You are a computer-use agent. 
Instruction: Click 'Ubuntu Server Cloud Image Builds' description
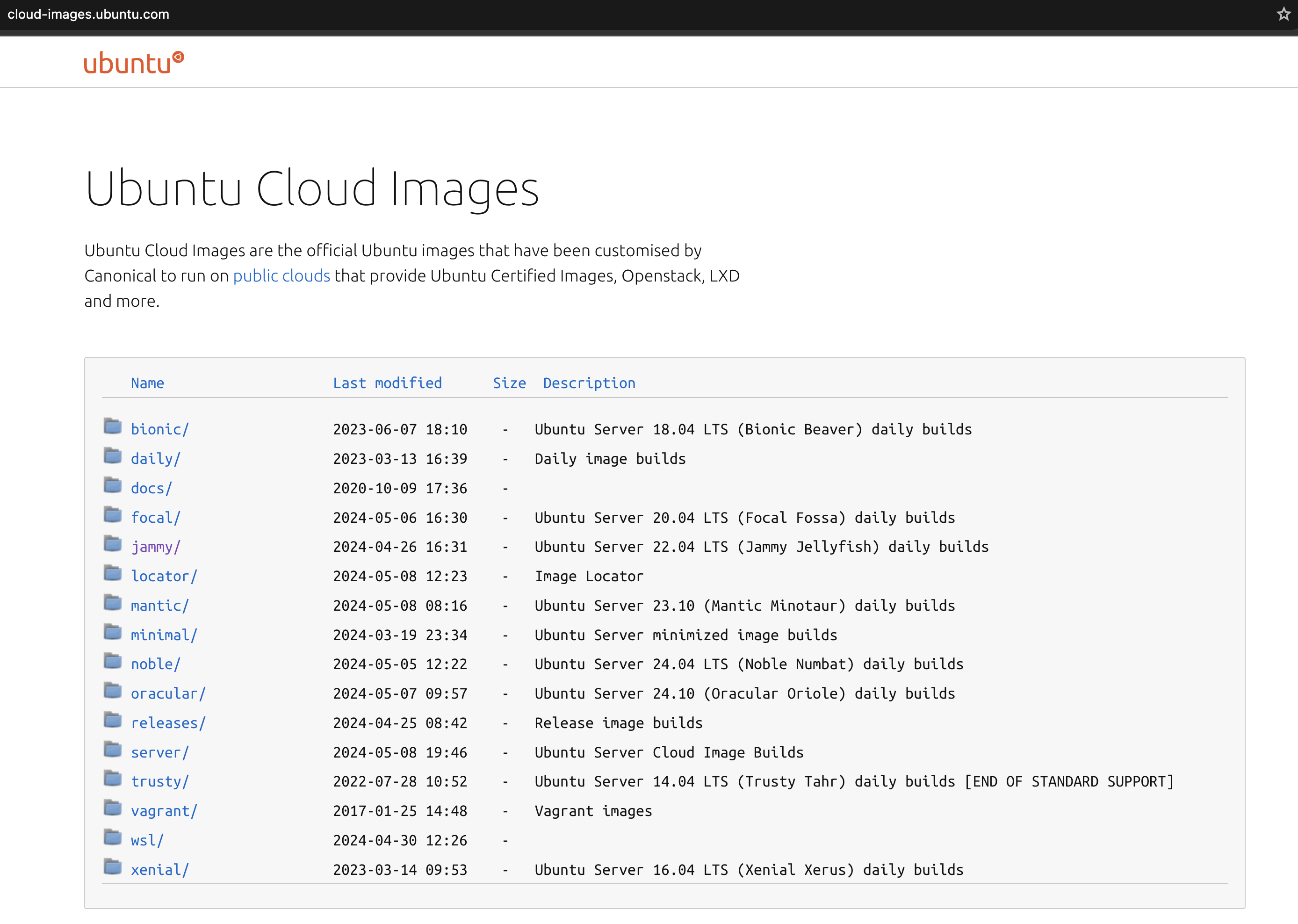coord(669,753)
